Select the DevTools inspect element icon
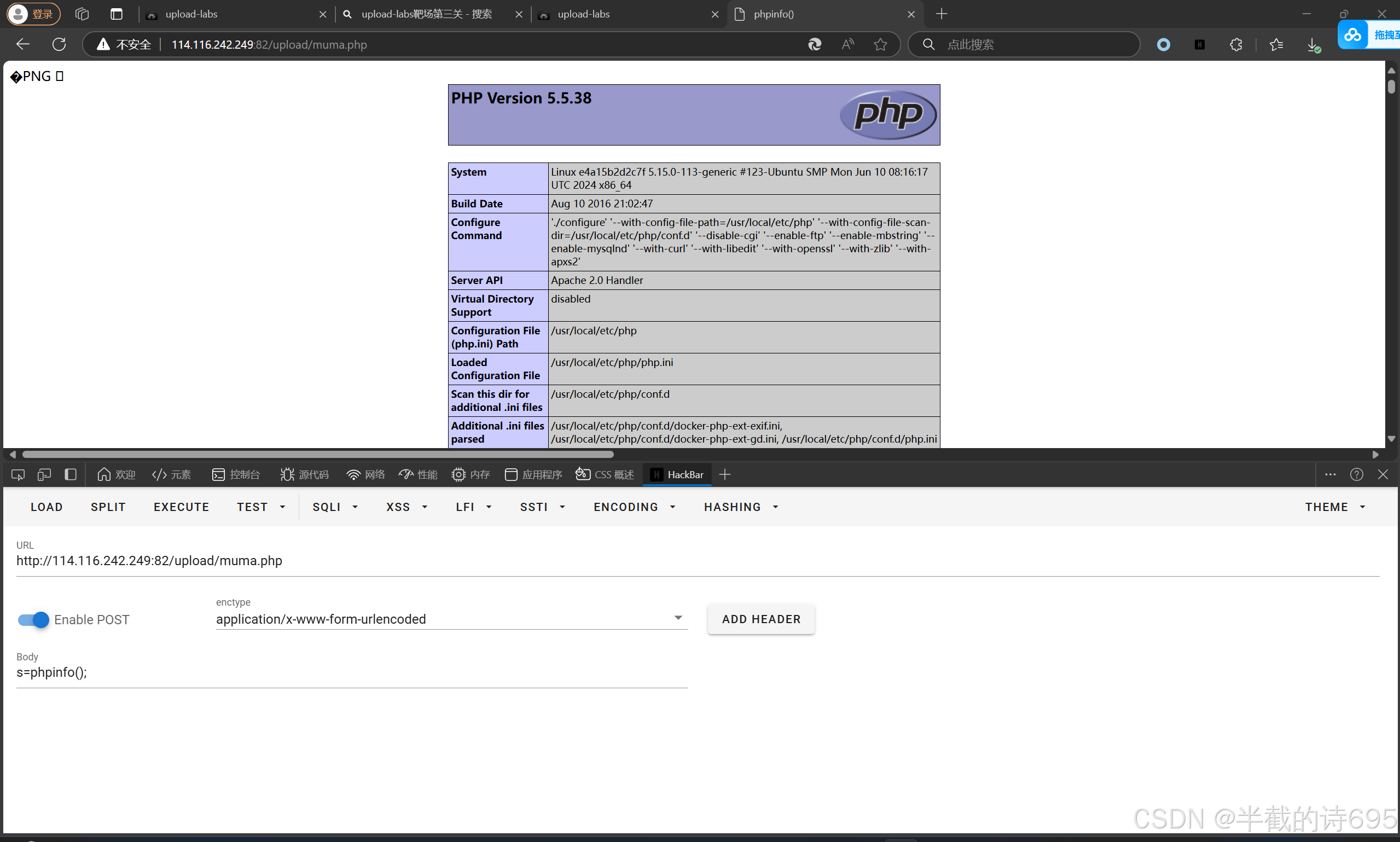Image resolution: width=1400 pixels, height=842 pixels. point(18,474)
